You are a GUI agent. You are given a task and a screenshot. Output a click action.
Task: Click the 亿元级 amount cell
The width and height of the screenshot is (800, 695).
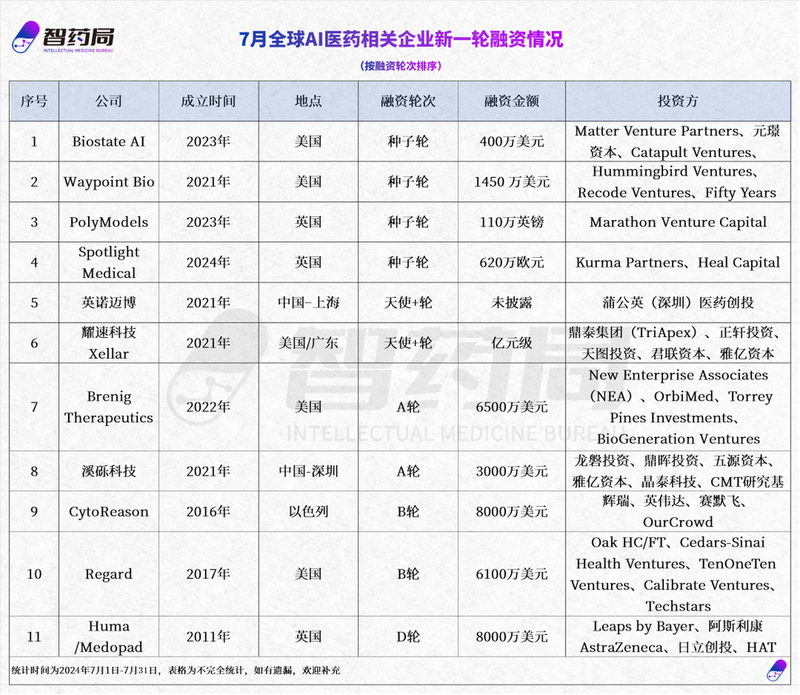(512, 343)
